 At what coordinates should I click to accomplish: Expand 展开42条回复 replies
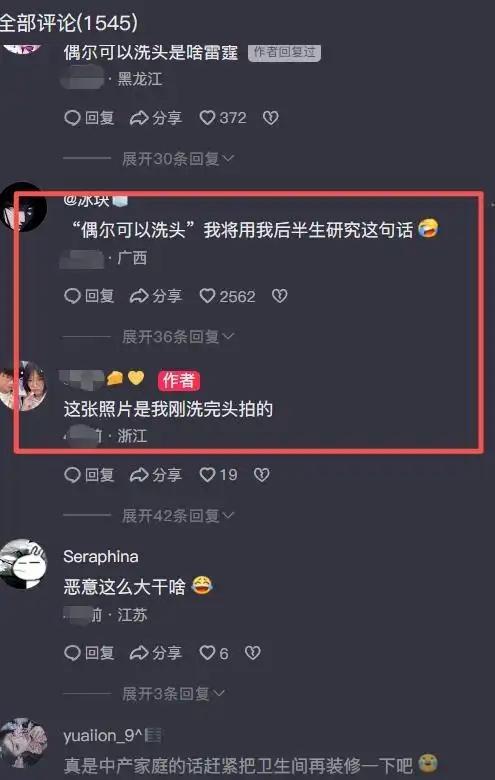178,515
